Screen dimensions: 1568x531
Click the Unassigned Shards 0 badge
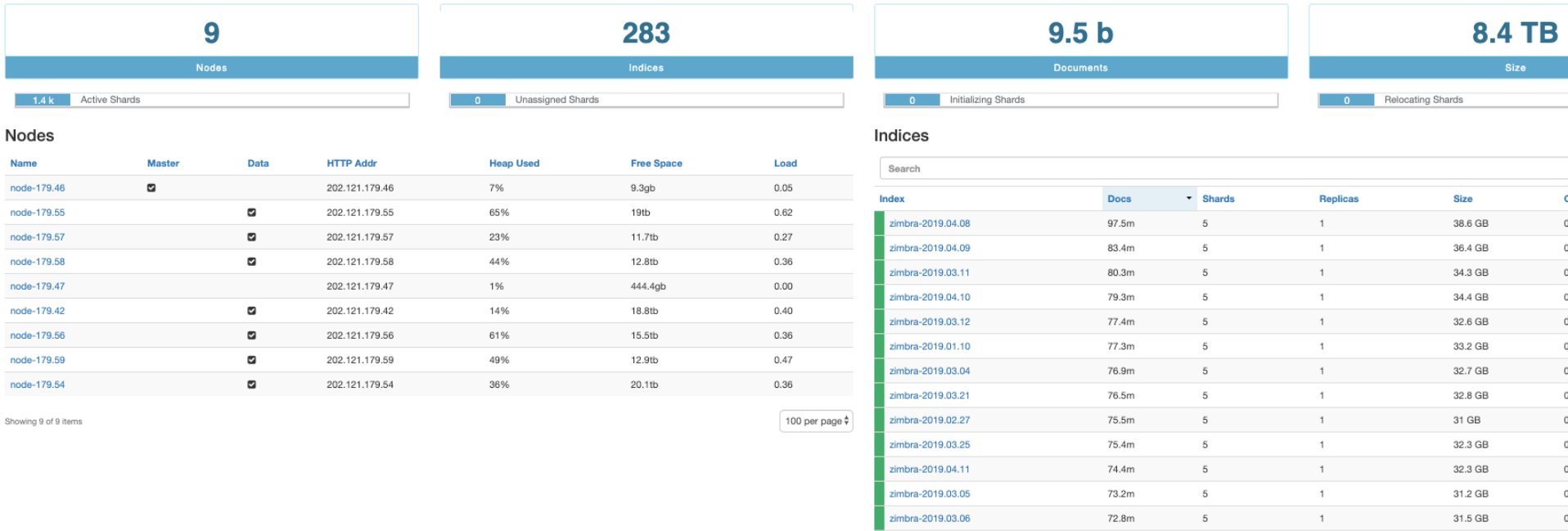coord(478,100)
